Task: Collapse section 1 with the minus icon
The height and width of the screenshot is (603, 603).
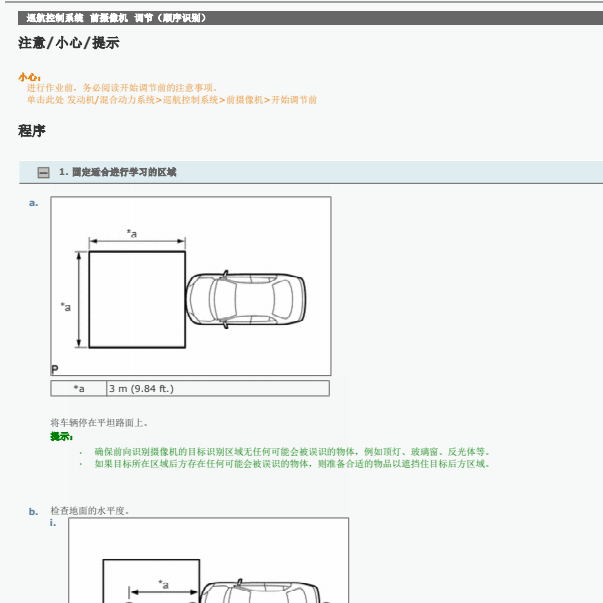Action: point(43,172)
